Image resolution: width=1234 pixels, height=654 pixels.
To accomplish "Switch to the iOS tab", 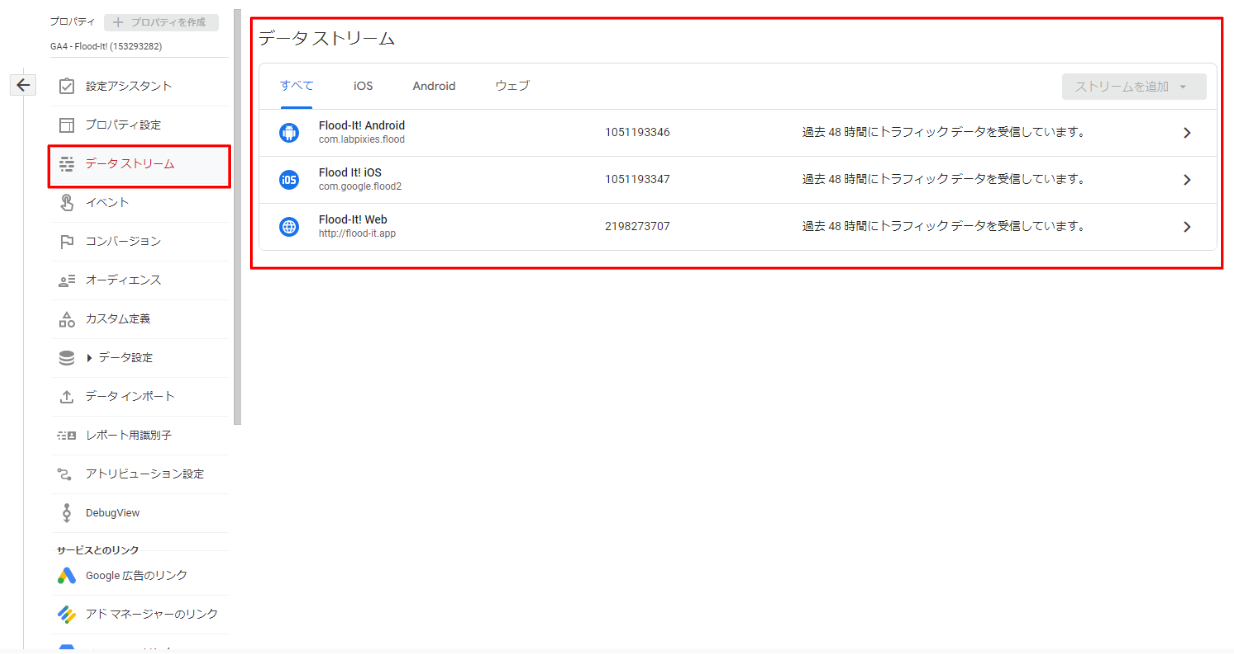I will 363,86.
